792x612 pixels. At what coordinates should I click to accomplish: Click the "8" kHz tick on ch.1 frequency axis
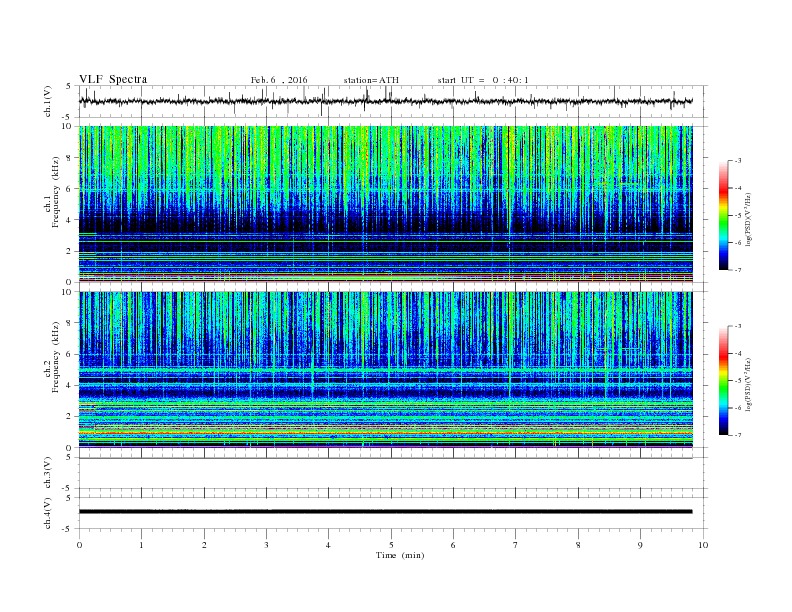point(69,158)
